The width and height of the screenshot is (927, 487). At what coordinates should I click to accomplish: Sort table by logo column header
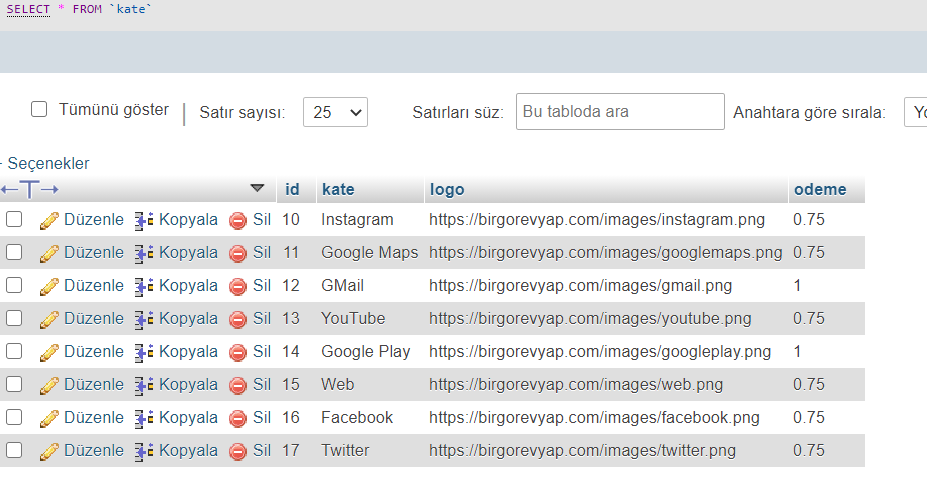447,190
